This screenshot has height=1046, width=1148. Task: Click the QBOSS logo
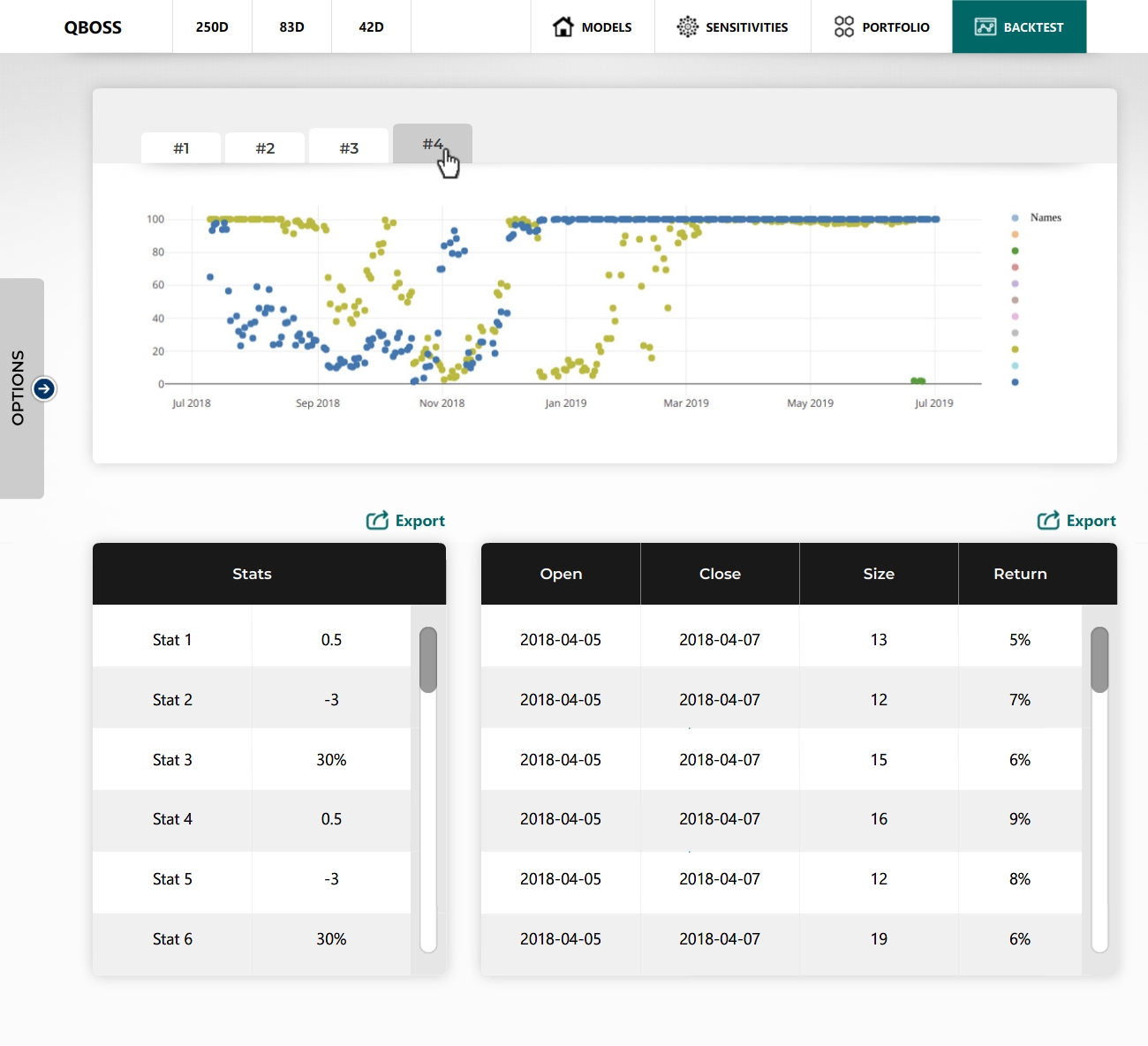pos(93,27)
